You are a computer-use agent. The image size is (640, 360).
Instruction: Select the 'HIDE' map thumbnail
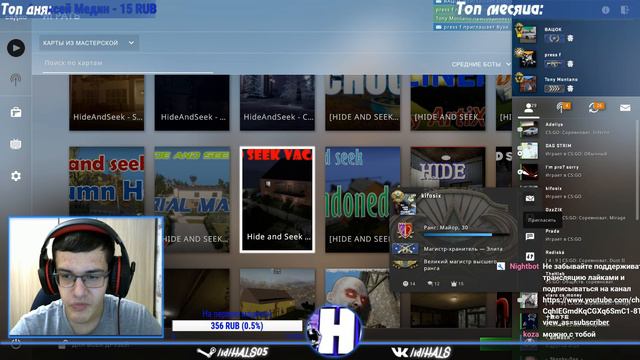coord(448,167)
